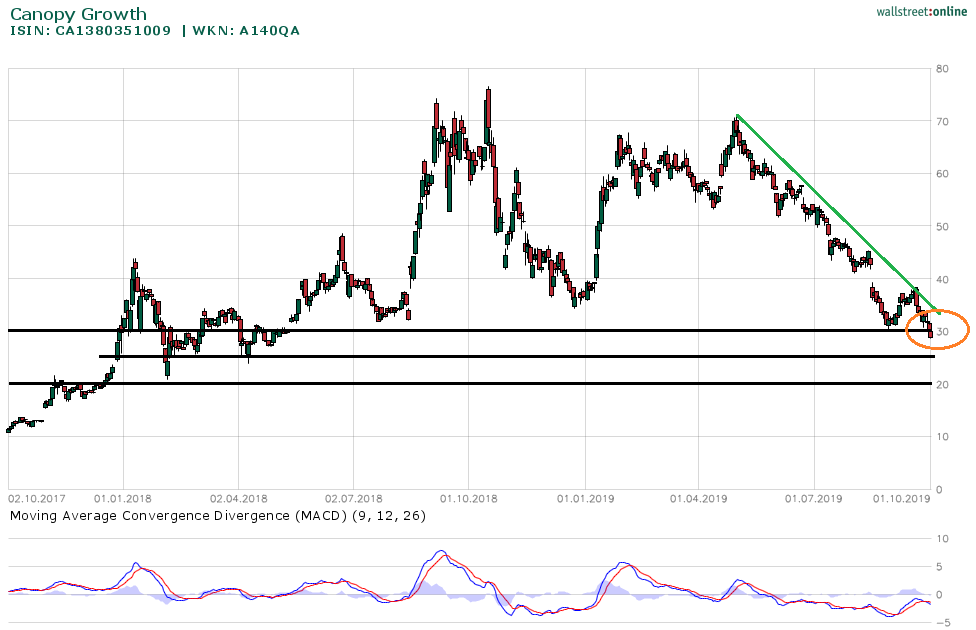The image size is (976, 630).
Task: Click the "Canopy Growth" chart title
Action: (78, 14)
